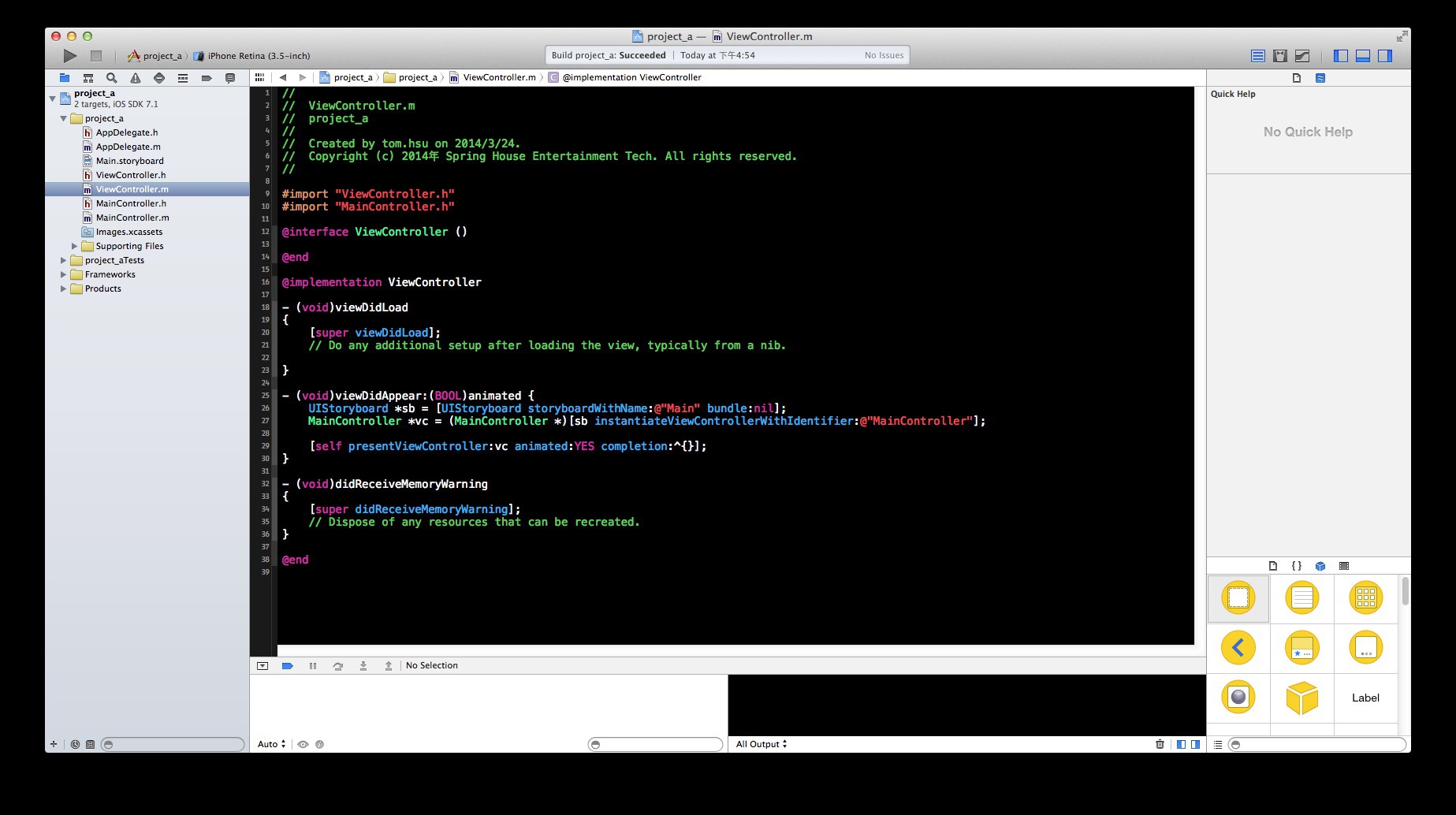Run the project with the Play button
This screenshot has width=1456, height=815.
click(70, 56)
